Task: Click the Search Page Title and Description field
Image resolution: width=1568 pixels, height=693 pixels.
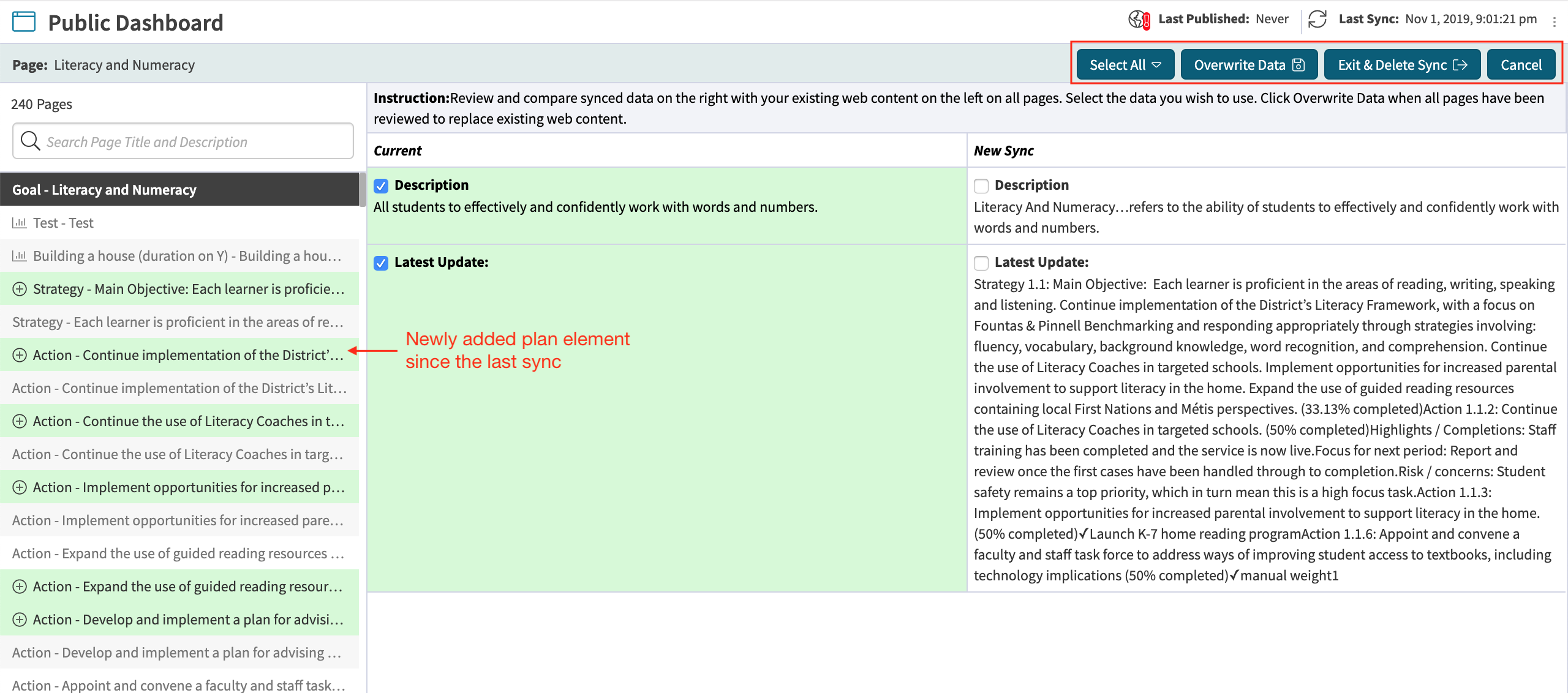Action: [183, 141]
